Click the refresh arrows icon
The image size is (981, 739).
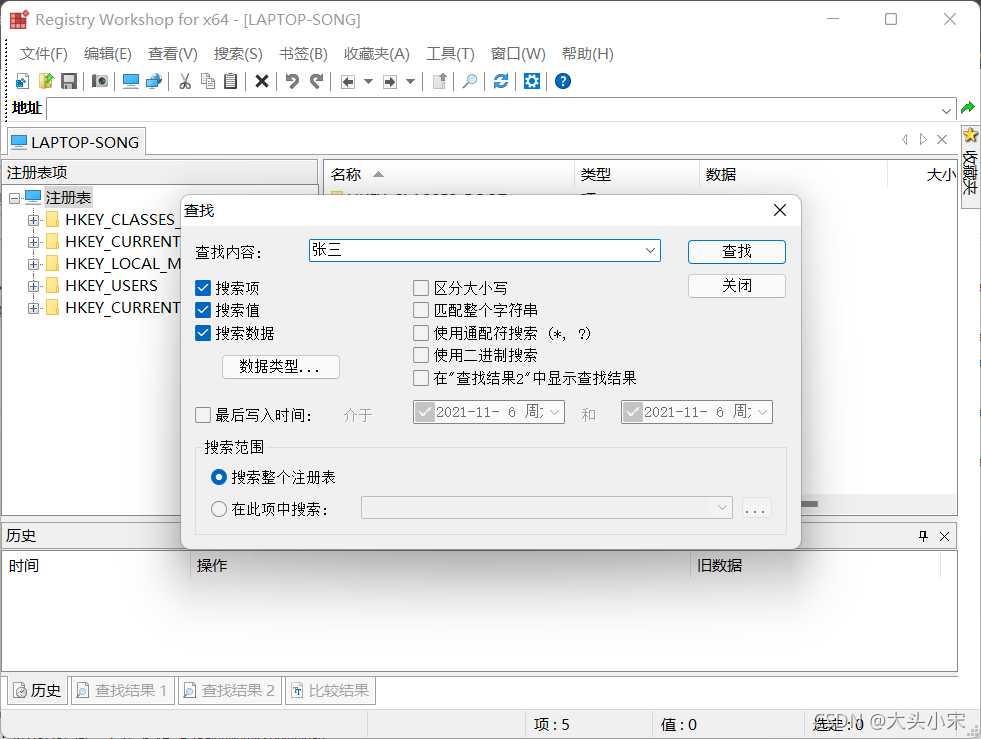coord(501,81)
